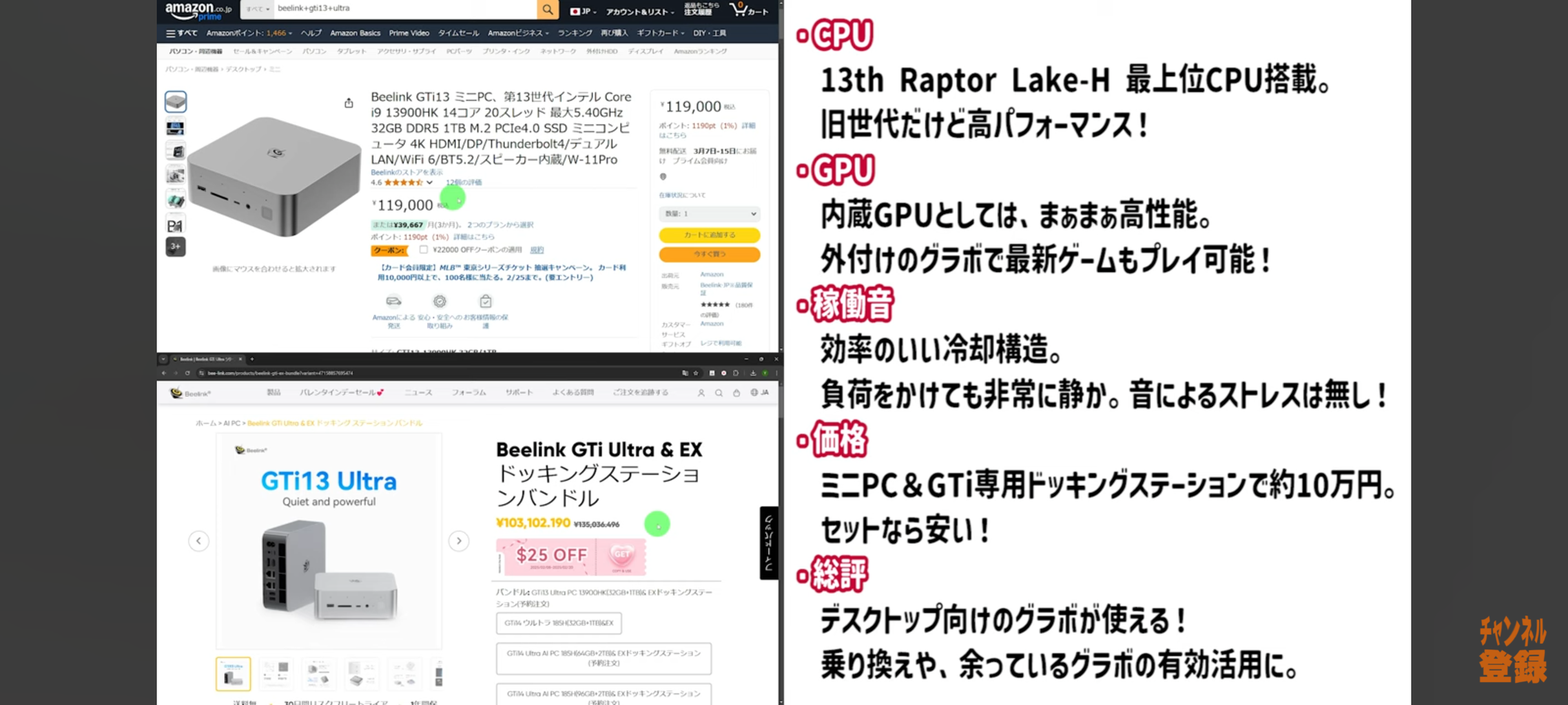This screenshot has width=1568, height=705.
Task: Click the Beelink site search icon
Action: click(x=719, y=393)
